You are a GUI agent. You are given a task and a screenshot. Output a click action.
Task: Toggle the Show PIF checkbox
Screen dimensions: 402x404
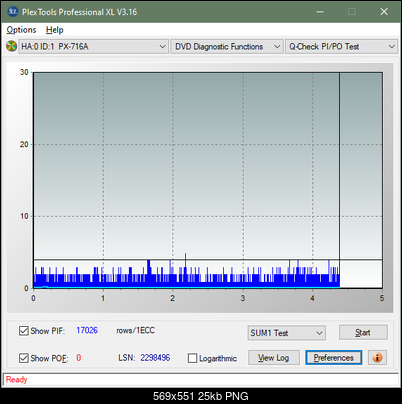[x=24, y=331]
